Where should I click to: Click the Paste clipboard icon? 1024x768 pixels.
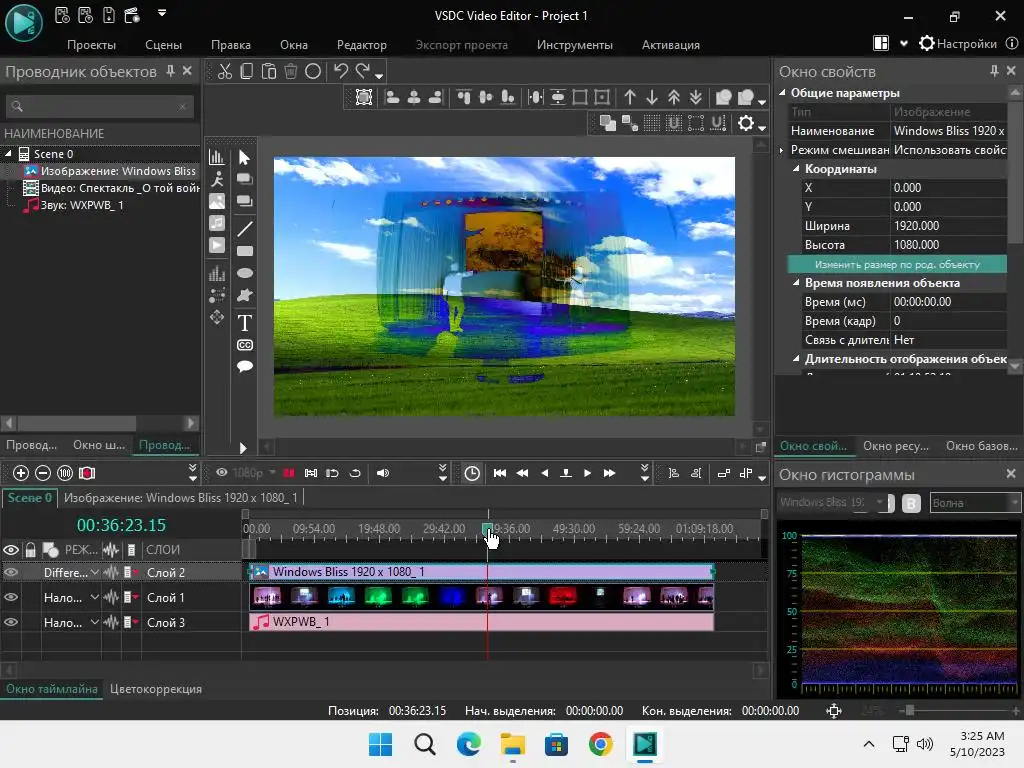pyautogui.click(x=268, y=71)
